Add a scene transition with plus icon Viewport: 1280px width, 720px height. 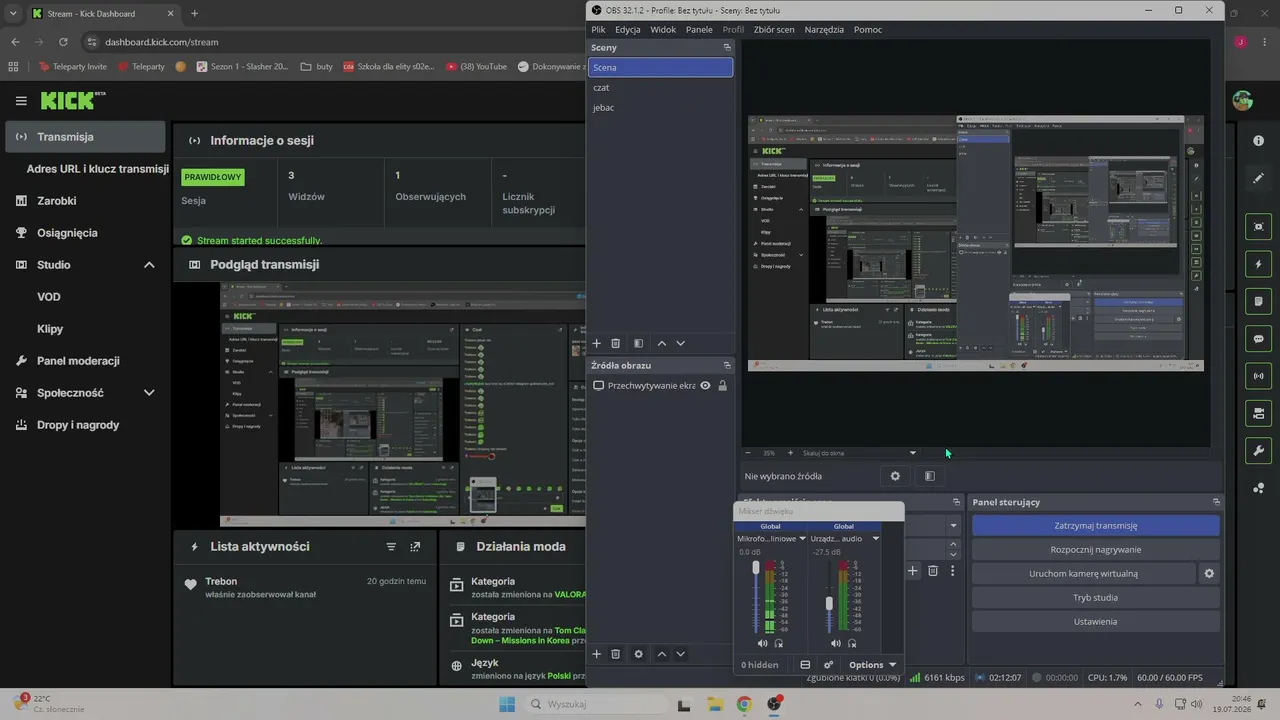(x=913, y=571)
